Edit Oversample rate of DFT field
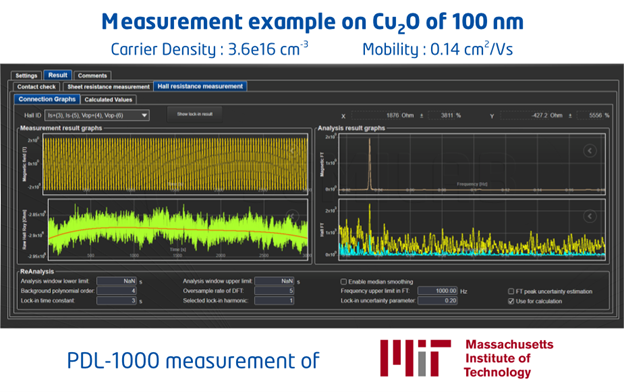624x392 pixels. pyautogui.click(x=274, y=291)
